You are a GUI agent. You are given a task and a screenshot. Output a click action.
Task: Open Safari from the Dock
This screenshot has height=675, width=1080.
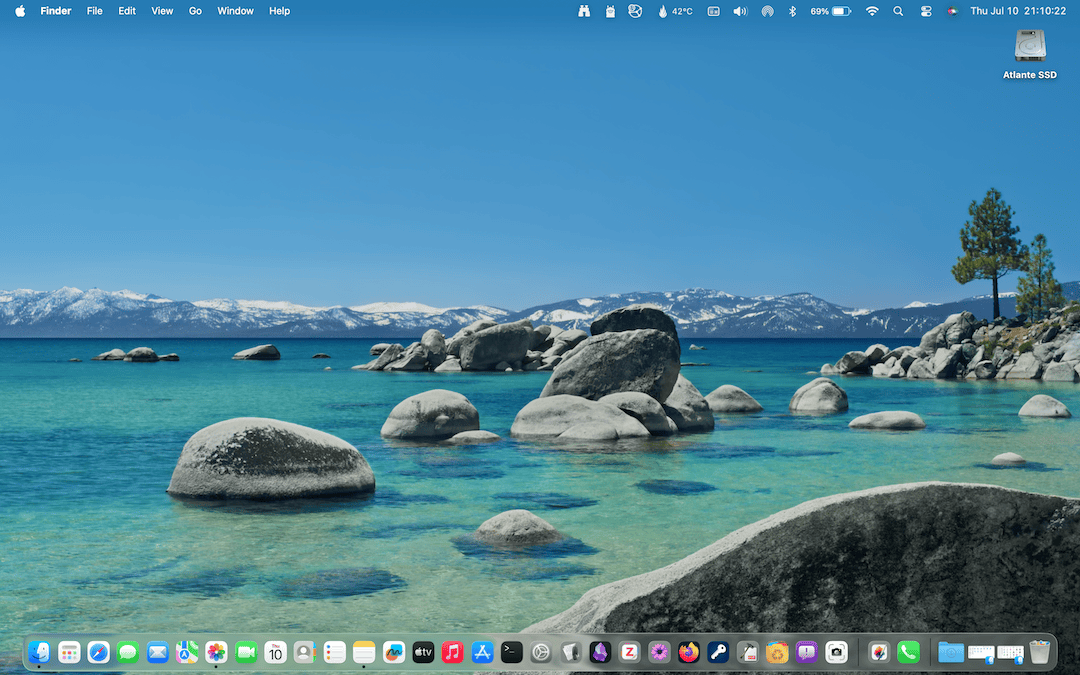point(98,652)
